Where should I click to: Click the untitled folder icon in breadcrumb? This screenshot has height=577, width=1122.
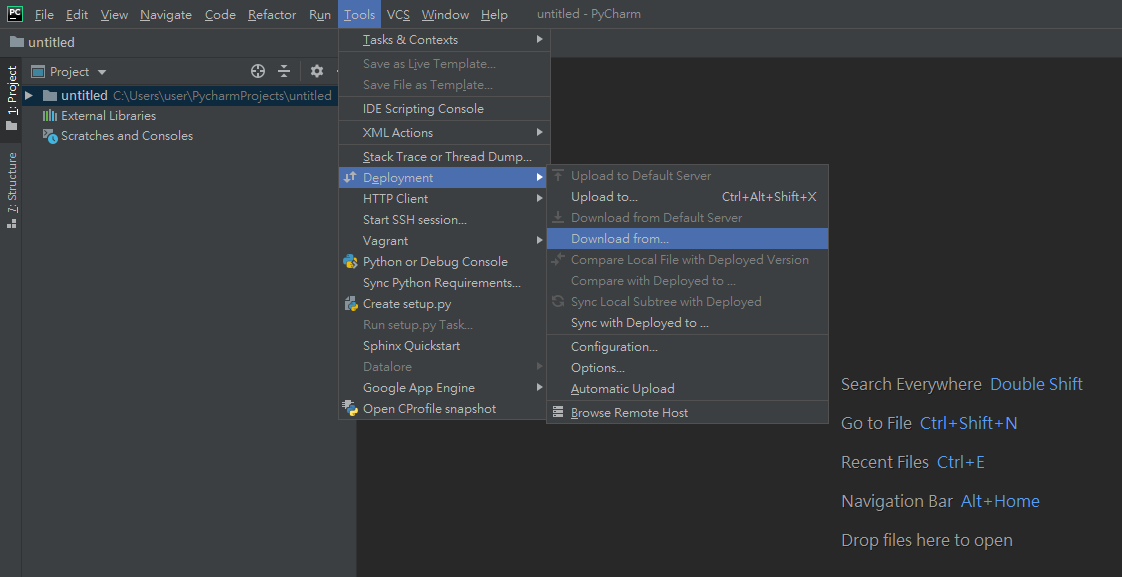tap(16, 42)
